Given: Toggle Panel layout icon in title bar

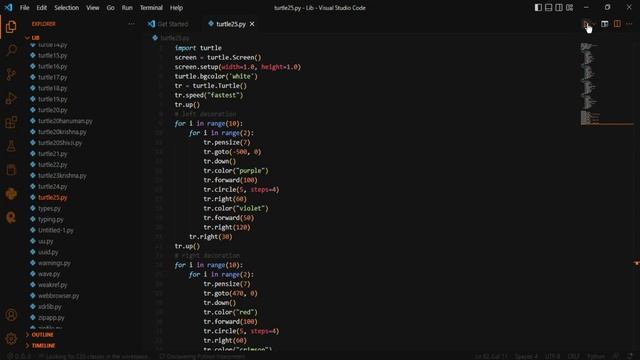Looking at the screenshot, I should 549,8.
